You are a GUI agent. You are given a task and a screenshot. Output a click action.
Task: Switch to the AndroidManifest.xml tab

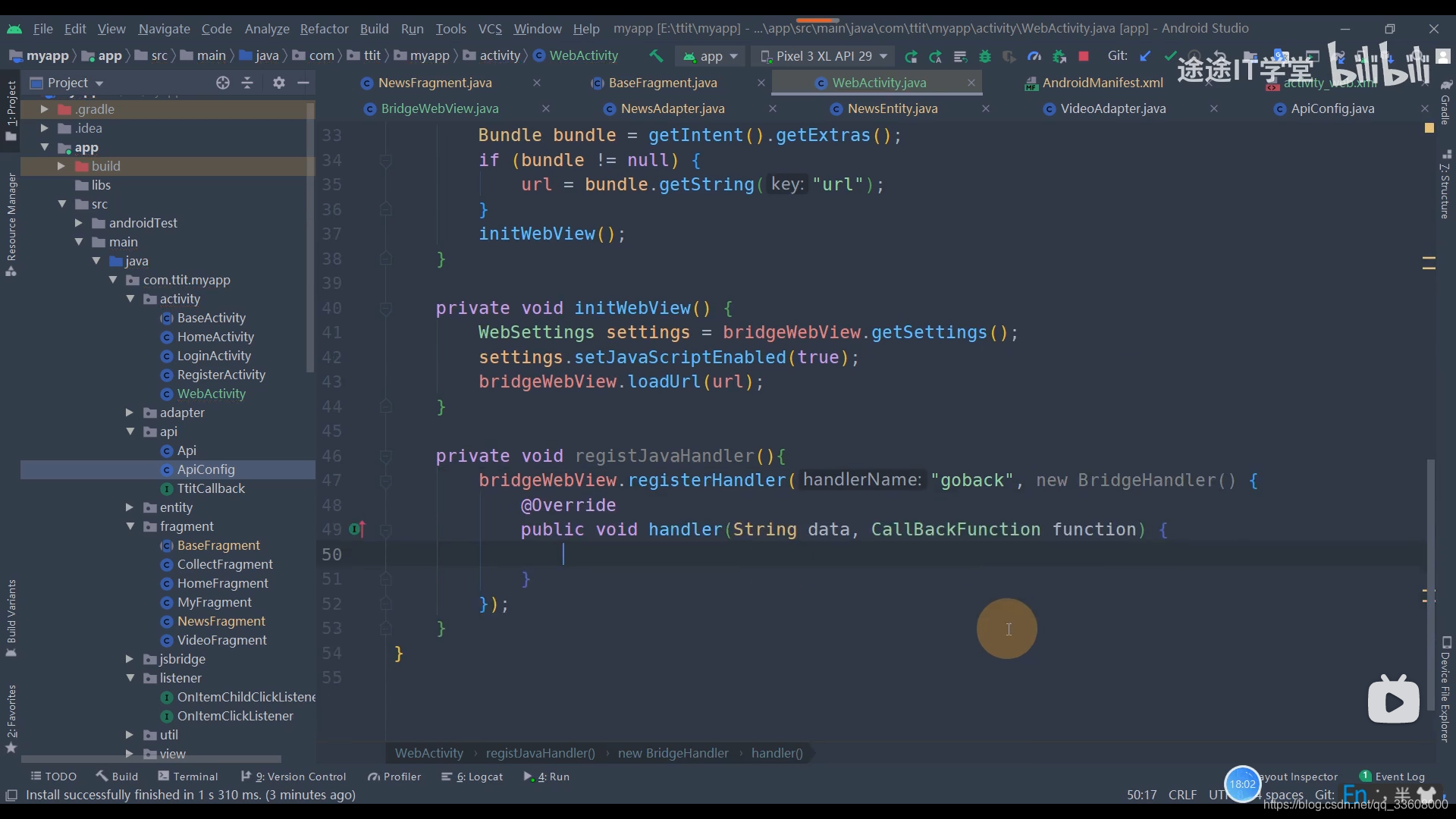[1102, 83]
